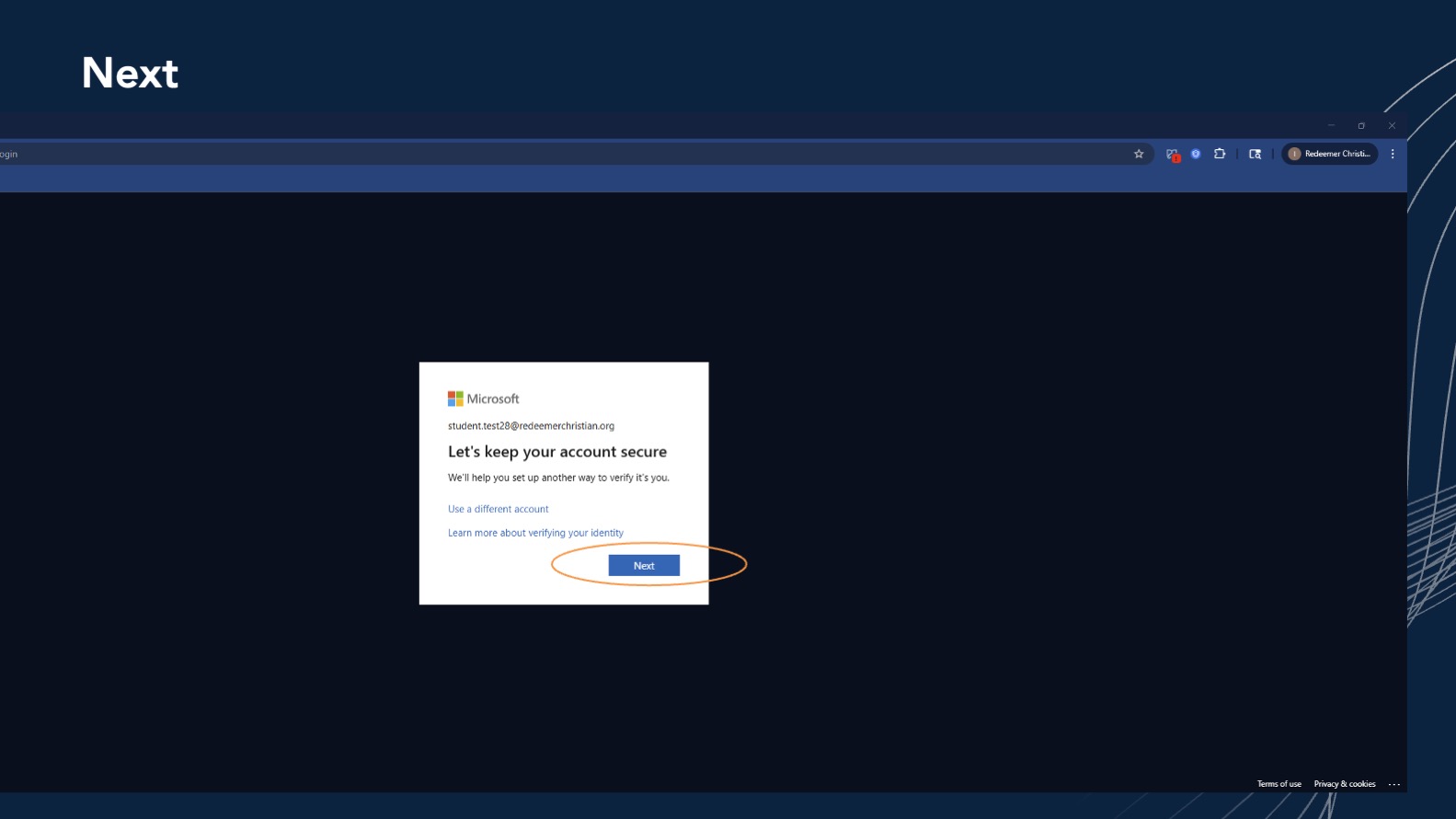Open the Redeemer Christi... profile chip
This screenshot has height=819, width=1456.
[1329, 154]
